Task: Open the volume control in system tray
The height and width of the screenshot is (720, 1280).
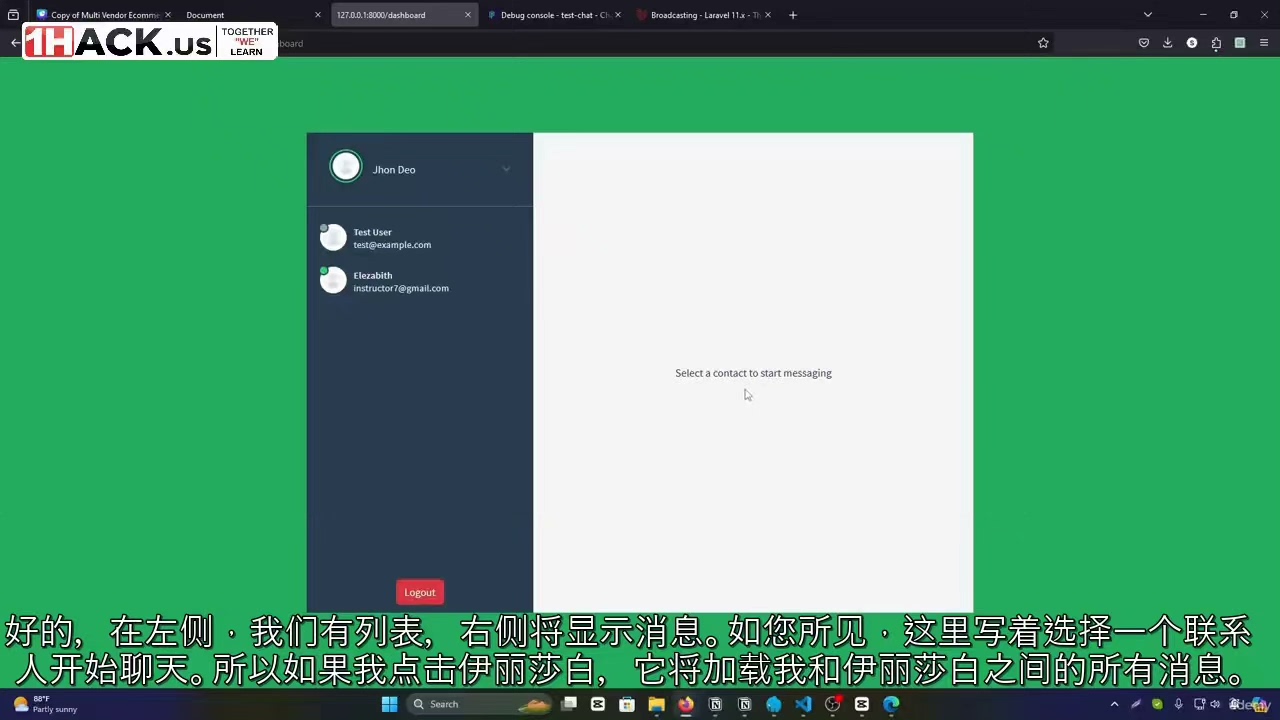Action: point(1216,704)
